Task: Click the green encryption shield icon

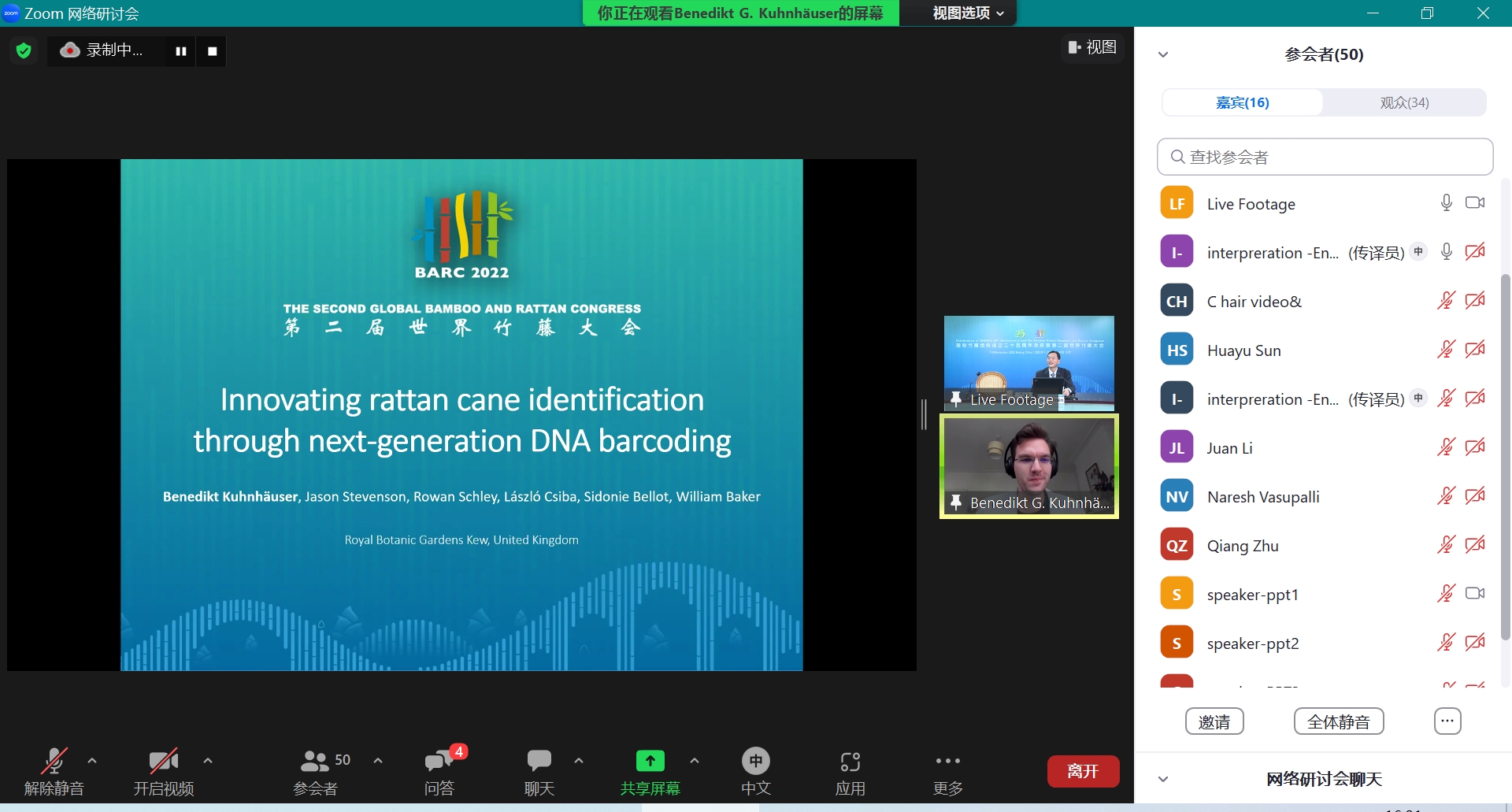Action: pyautogui.click(x=24, y=50)
